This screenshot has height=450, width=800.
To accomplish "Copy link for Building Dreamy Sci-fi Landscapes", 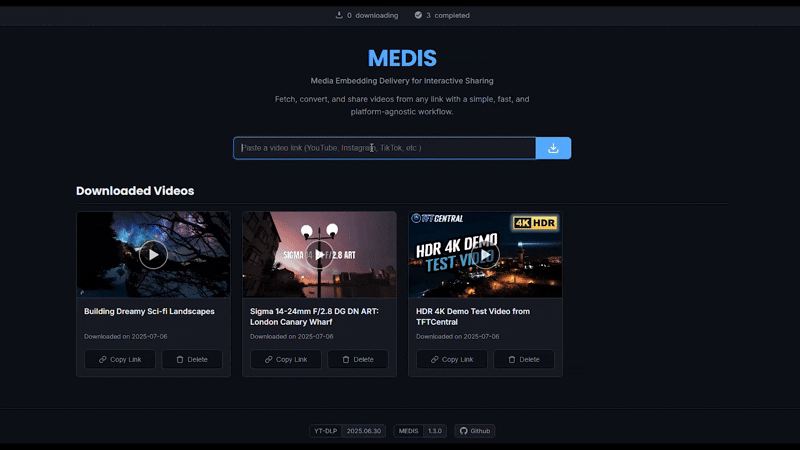I will pyautogui.click(x=120, y=359).
